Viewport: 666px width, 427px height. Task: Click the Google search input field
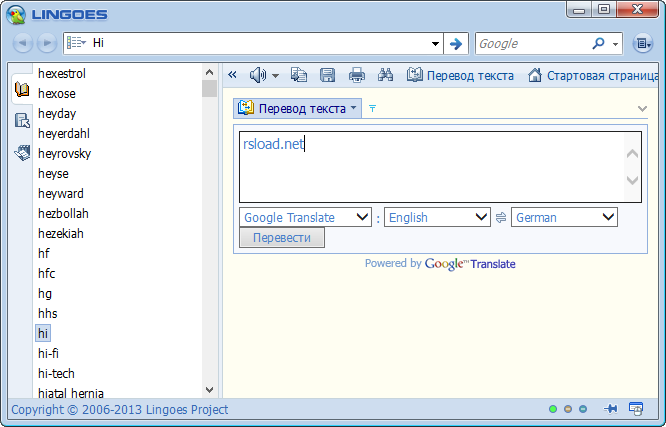coord(533,43)
